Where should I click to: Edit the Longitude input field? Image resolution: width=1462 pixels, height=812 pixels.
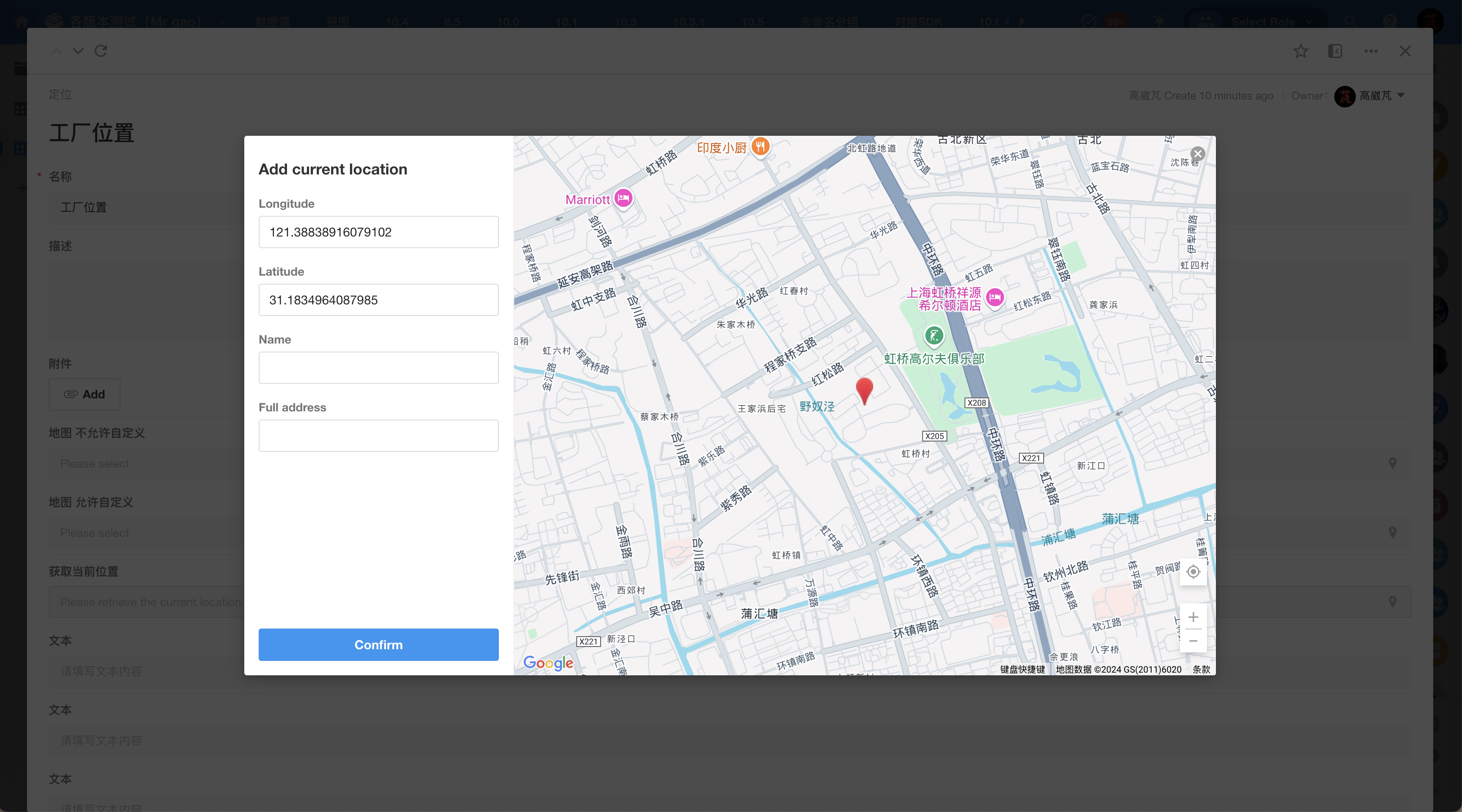point(379,232)
